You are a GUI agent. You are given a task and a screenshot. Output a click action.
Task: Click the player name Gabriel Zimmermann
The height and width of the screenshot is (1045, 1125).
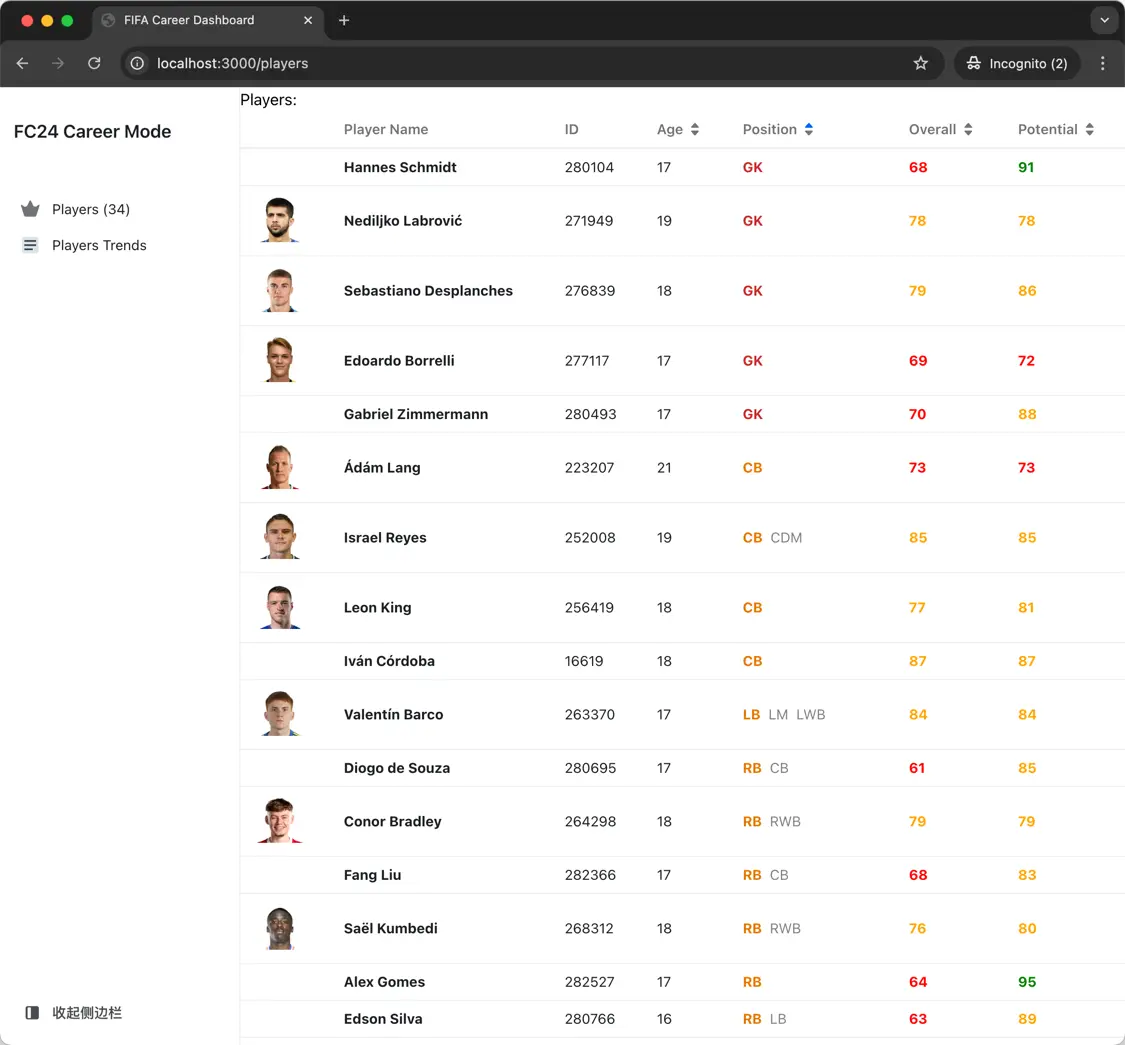[x=415, y=414]
